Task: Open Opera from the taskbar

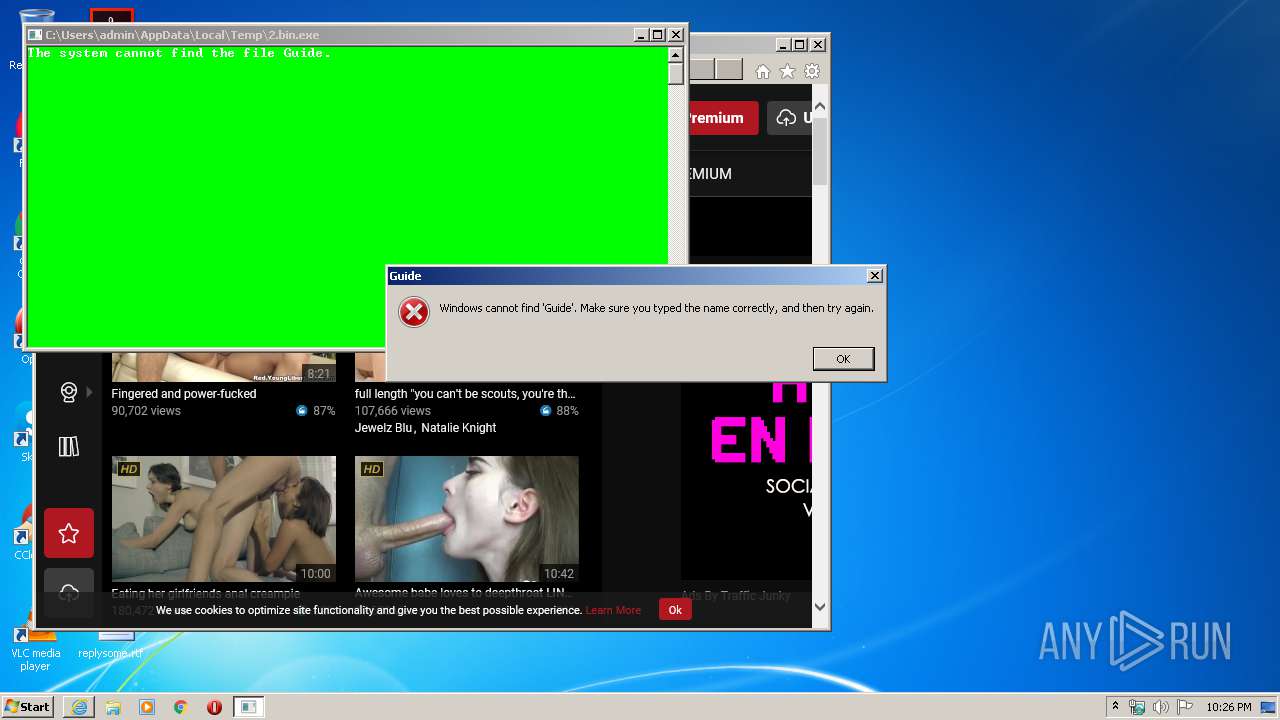Action: click(x=214, y=707)
